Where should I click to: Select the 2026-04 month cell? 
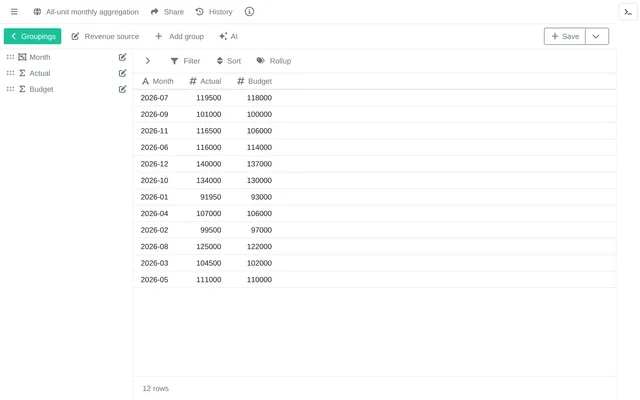[154, 213]
